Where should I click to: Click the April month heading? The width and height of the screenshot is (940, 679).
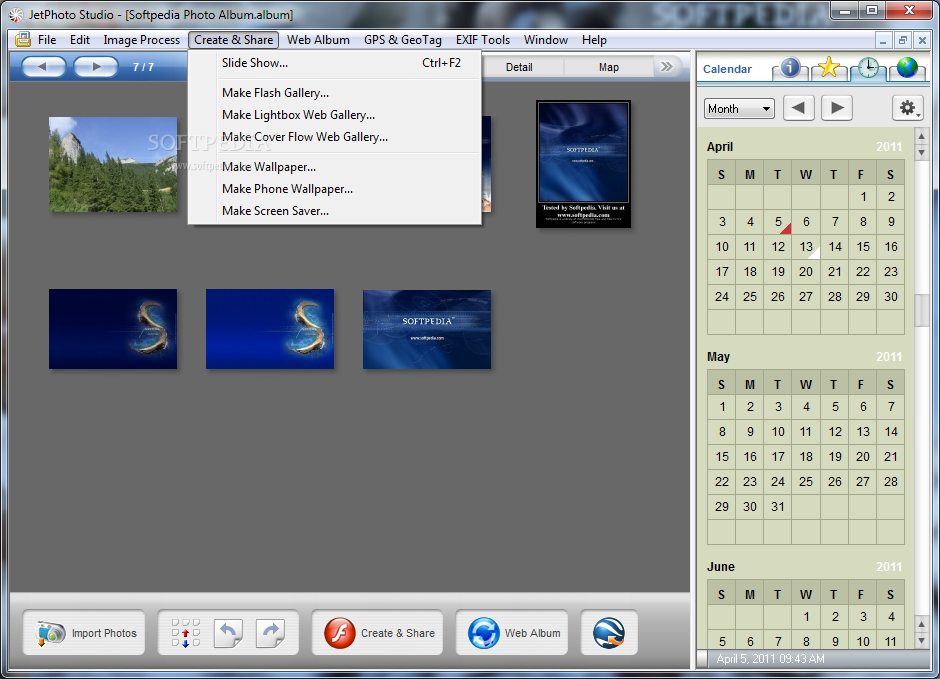click(720, 147)
